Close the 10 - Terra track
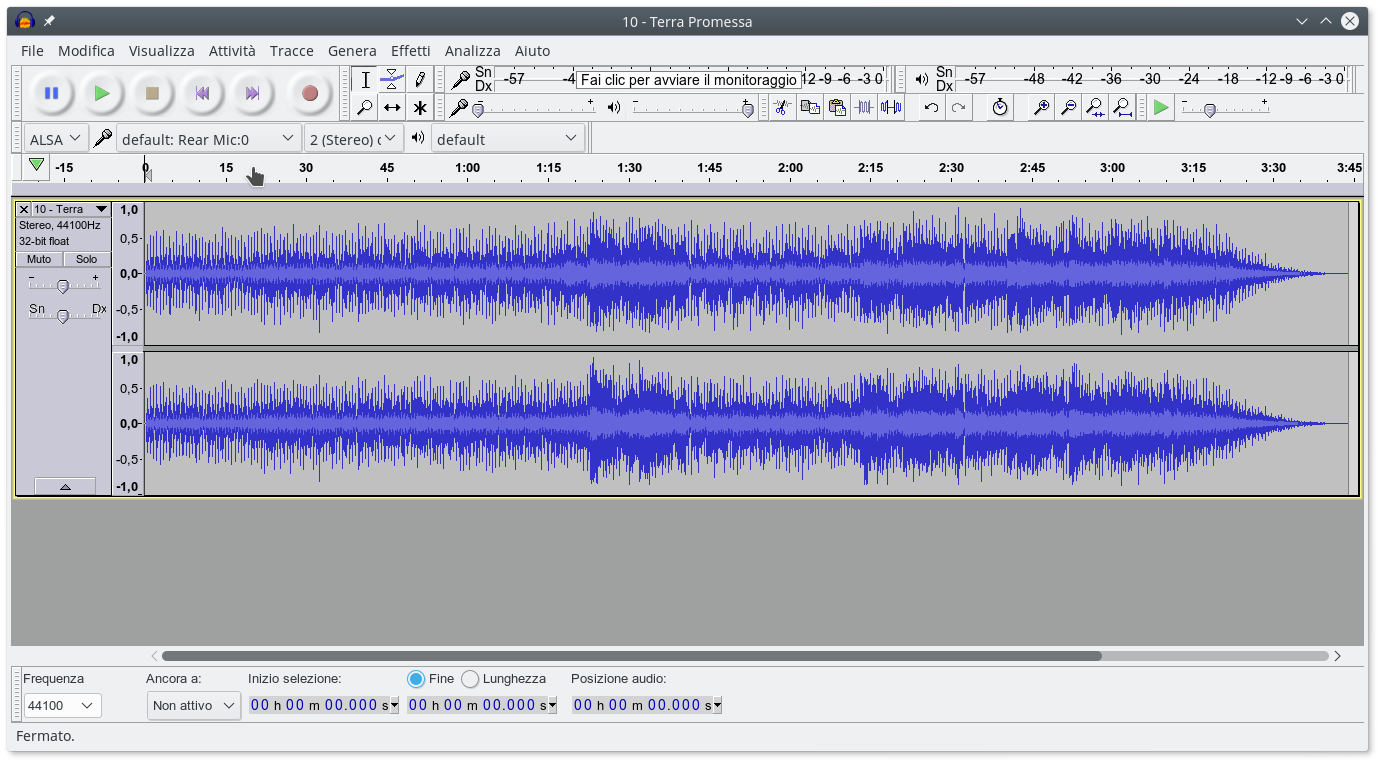This screenshot has height=764, width=1381. click(24, 209)
